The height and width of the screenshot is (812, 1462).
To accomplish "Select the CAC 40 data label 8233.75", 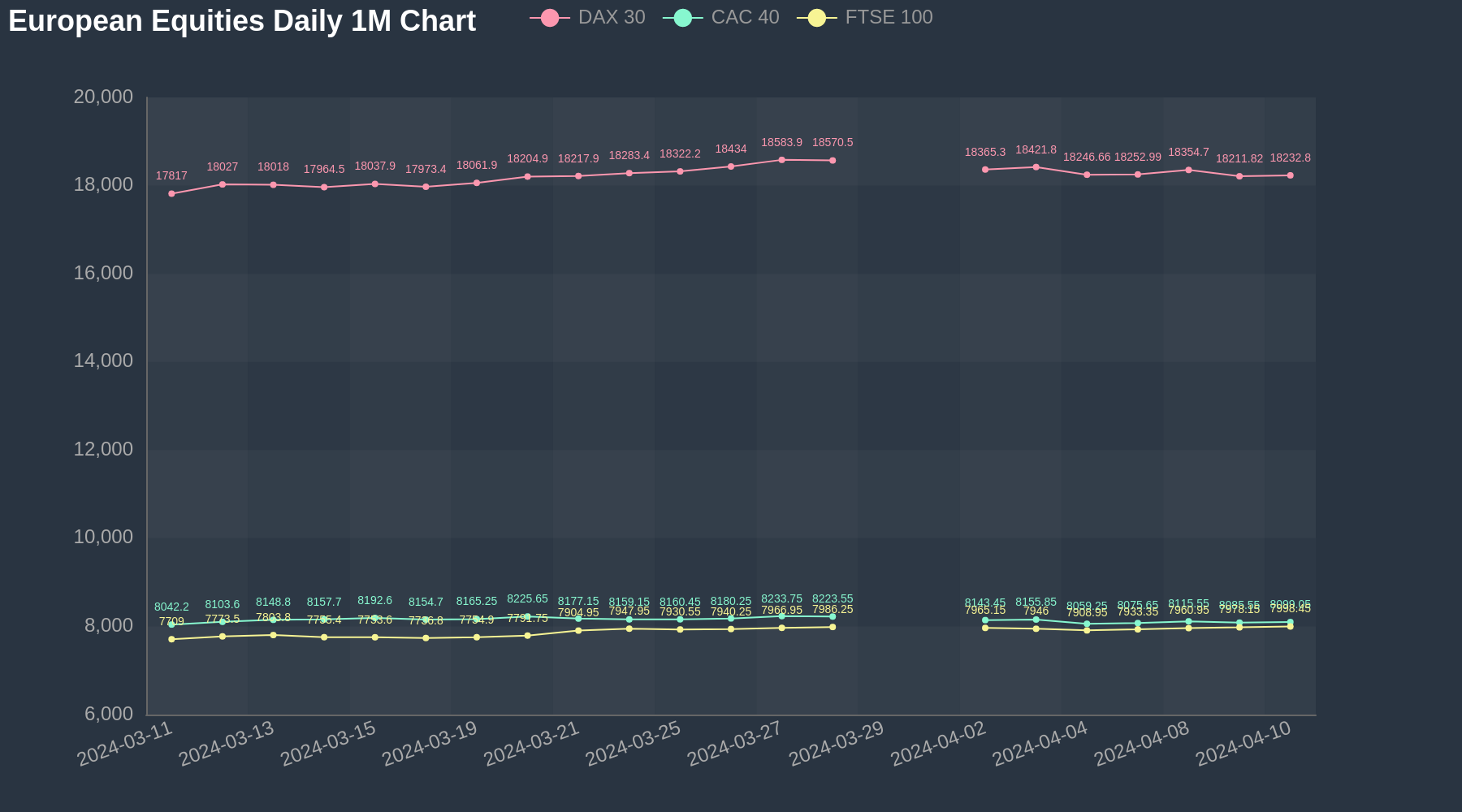I will pos(782,598).
